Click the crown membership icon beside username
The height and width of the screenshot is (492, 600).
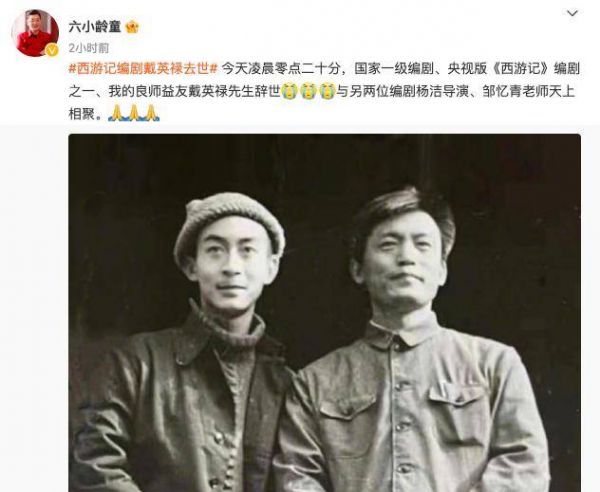[132, 27]
